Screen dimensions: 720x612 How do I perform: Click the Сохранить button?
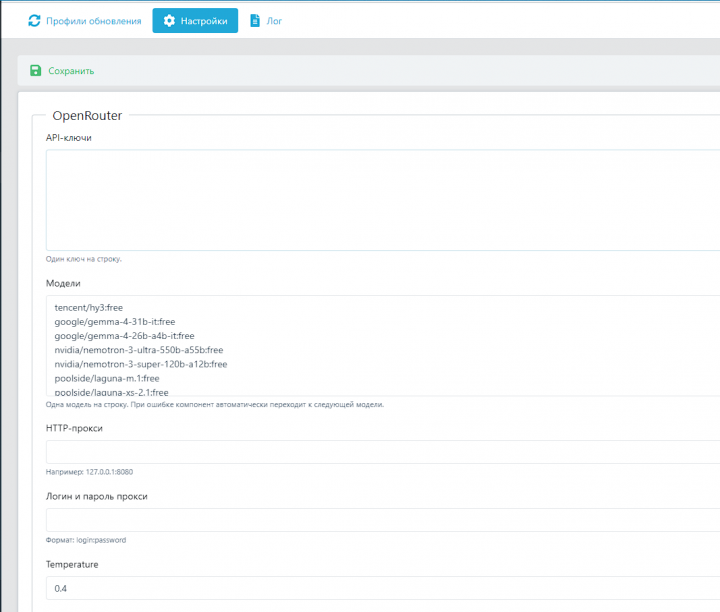tap(62, 71)
